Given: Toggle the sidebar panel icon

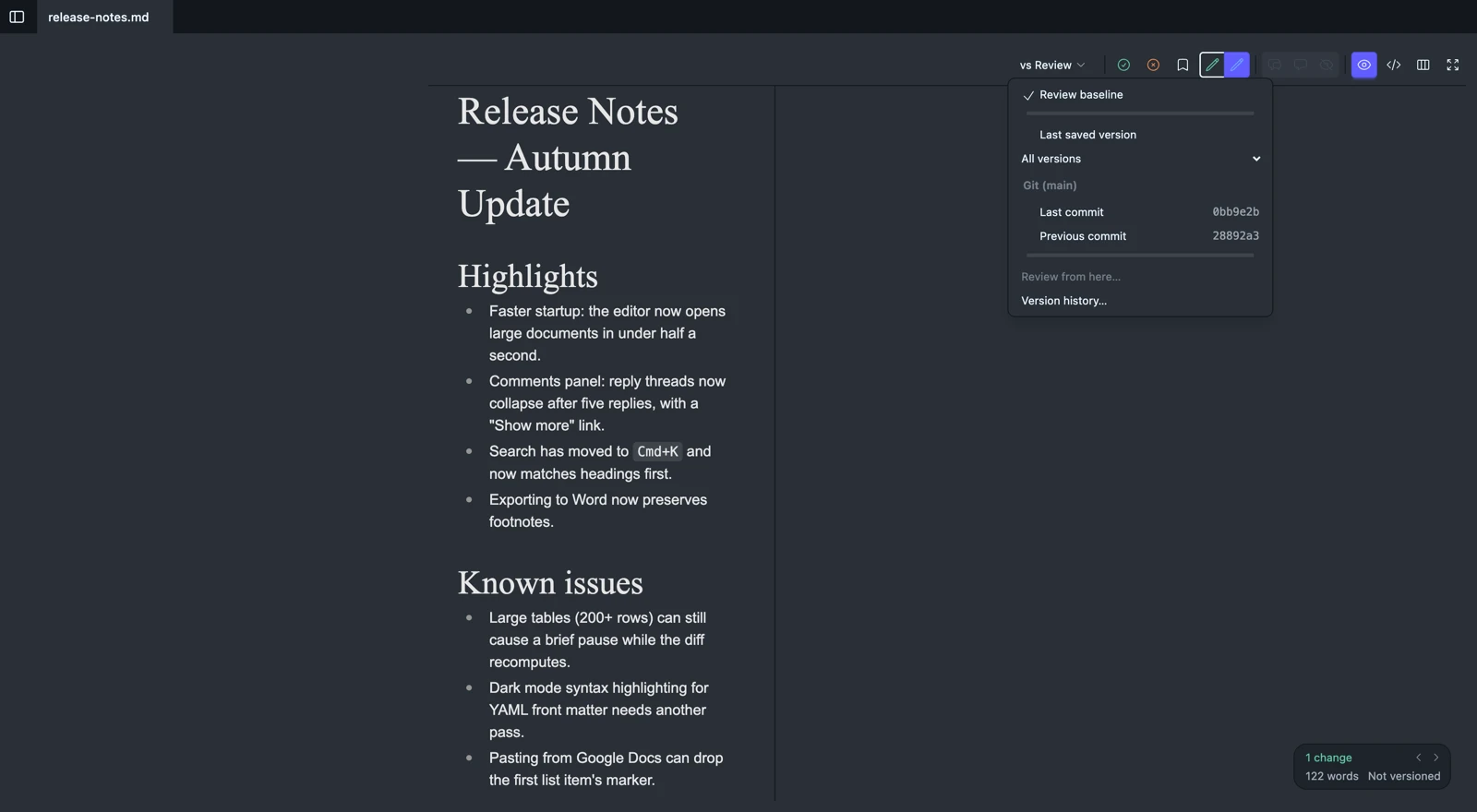Looking at the screenshot, I should tap(17, 17).
